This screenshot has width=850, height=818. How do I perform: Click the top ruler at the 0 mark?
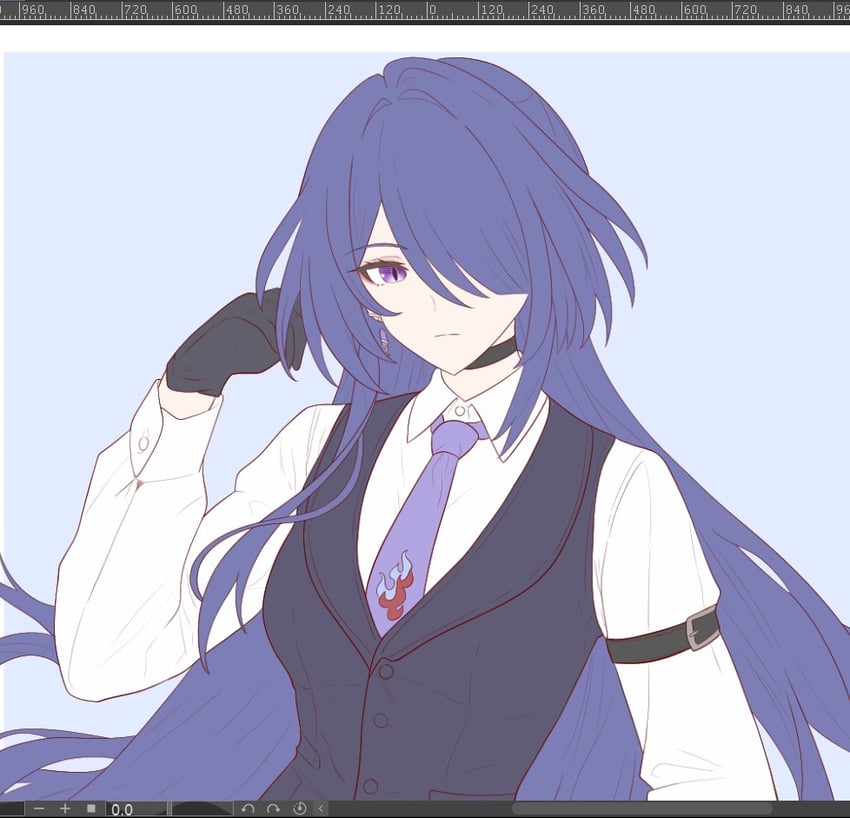click(x=432, y=10)
